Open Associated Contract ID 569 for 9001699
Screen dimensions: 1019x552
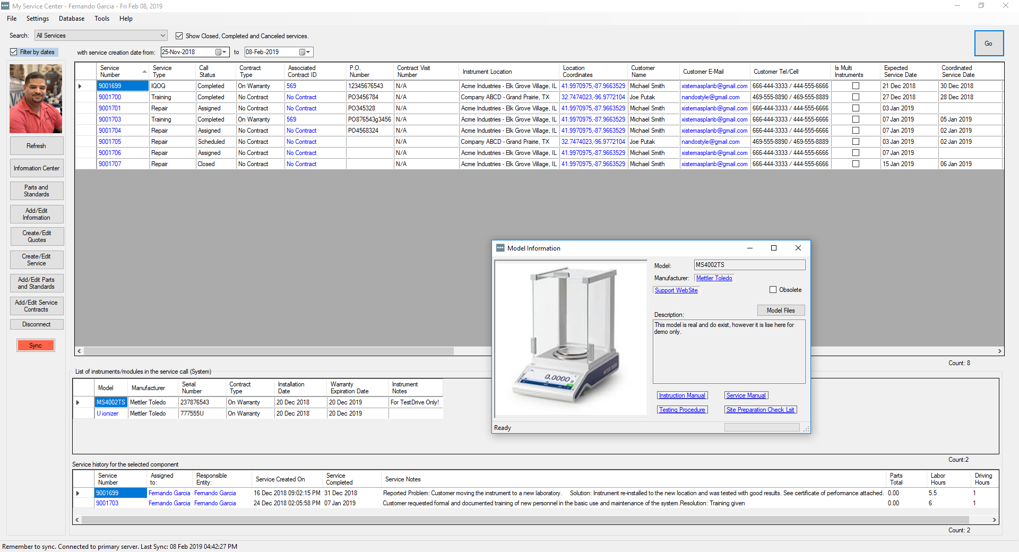(291, 86)
